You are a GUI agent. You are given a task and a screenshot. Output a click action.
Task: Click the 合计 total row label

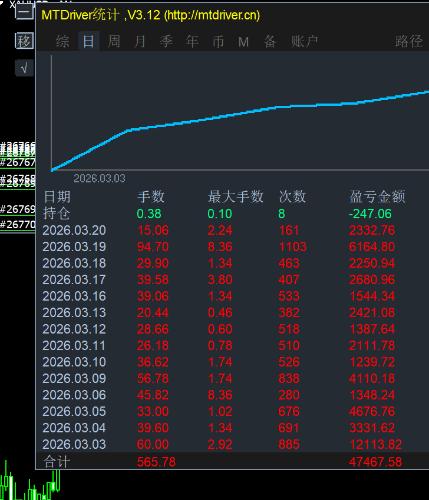pos(57,462)
